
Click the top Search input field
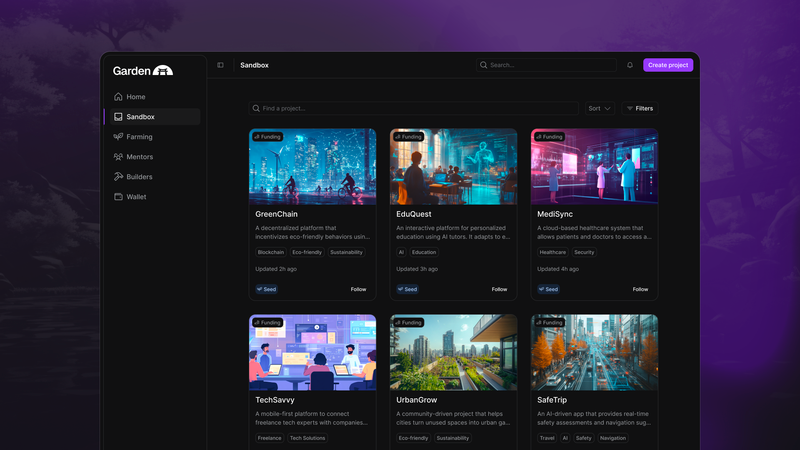[x=546, y=65]
